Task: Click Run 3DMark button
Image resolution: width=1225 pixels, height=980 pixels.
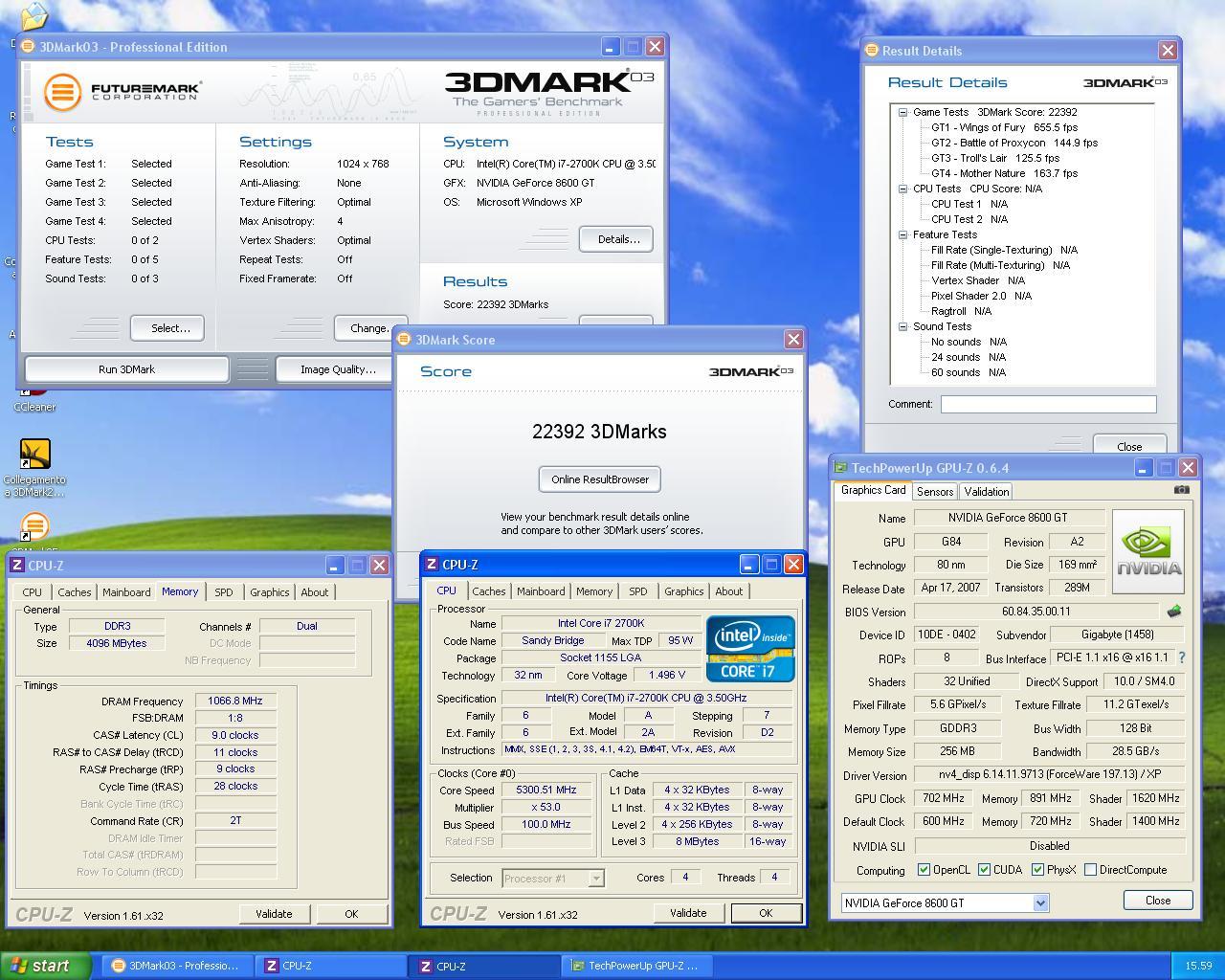Action: click(126, 369)
